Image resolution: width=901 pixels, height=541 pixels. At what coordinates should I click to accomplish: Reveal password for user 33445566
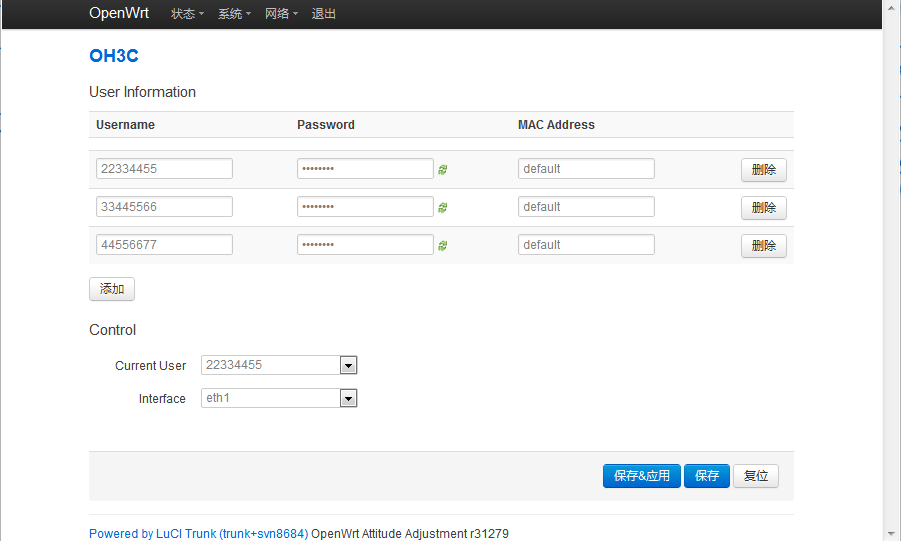click(442, 208)
